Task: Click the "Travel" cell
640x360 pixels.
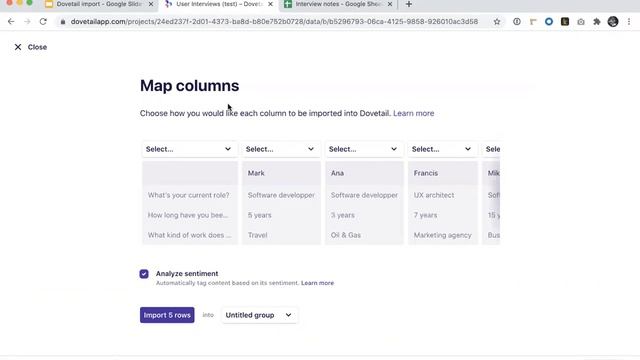Action: coord(258,235)
